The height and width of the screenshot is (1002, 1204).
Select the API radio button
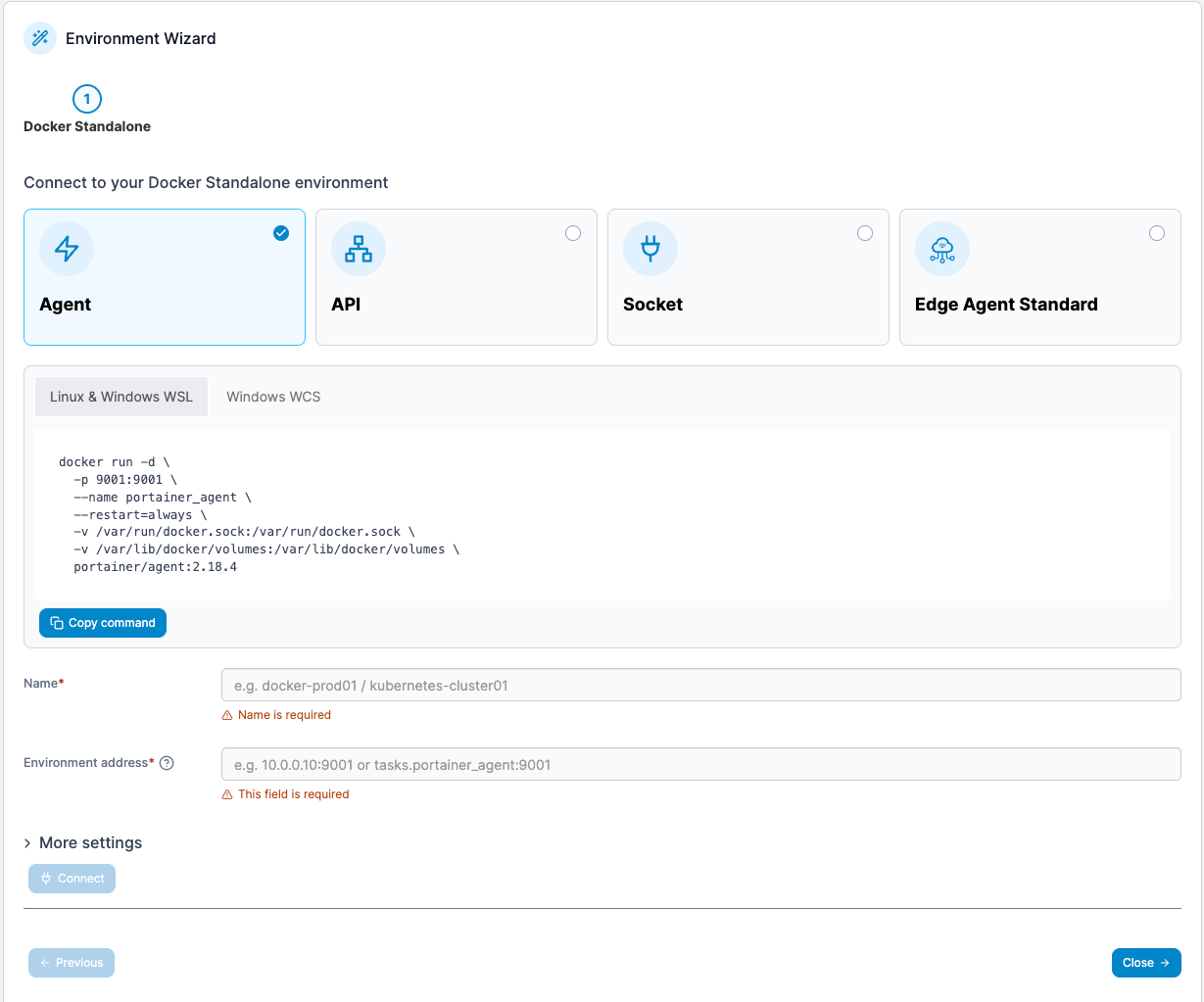[x=573, y=233]
